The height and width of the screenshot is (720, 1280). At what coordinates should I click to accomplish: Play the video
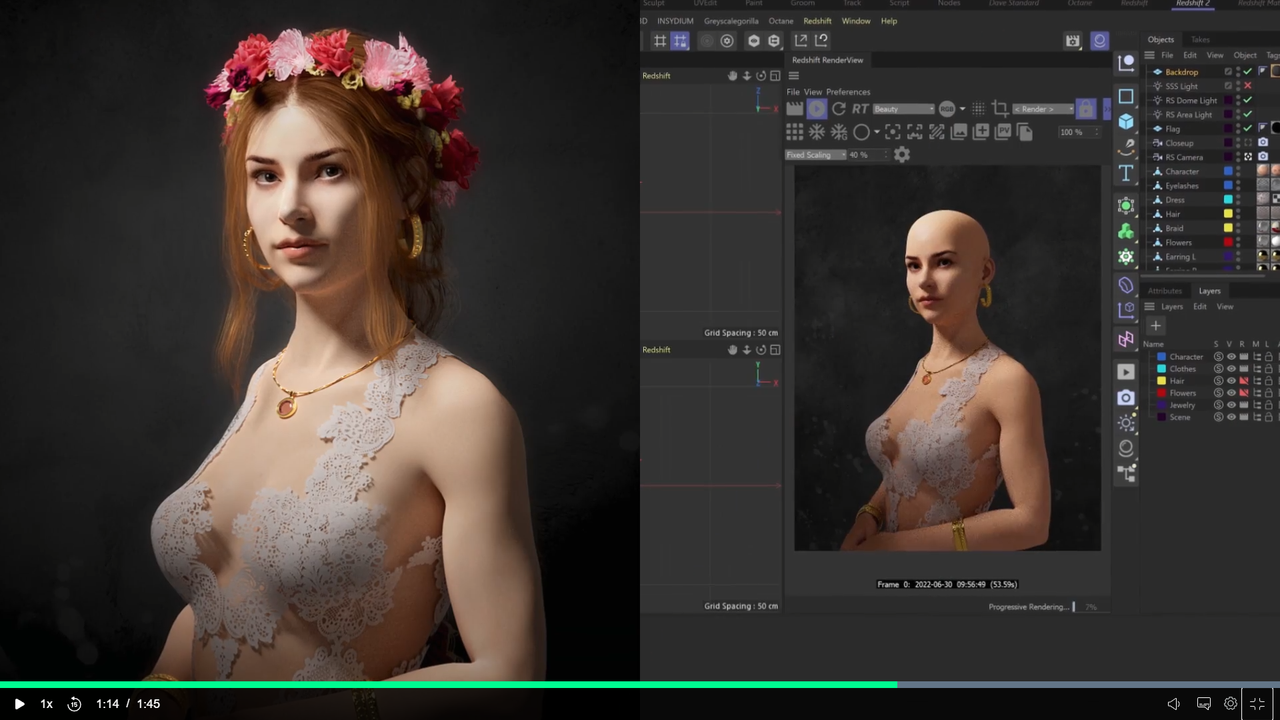19,704
